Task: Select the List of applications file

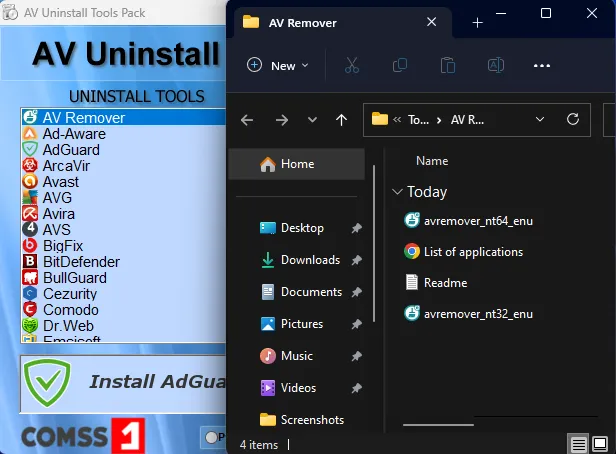Action: pyautogui.click(x=464, y=252)
